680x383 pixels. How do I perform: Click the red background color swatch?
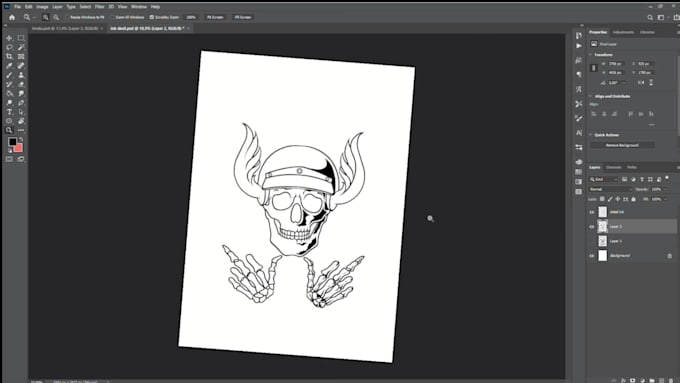(18, 148)
